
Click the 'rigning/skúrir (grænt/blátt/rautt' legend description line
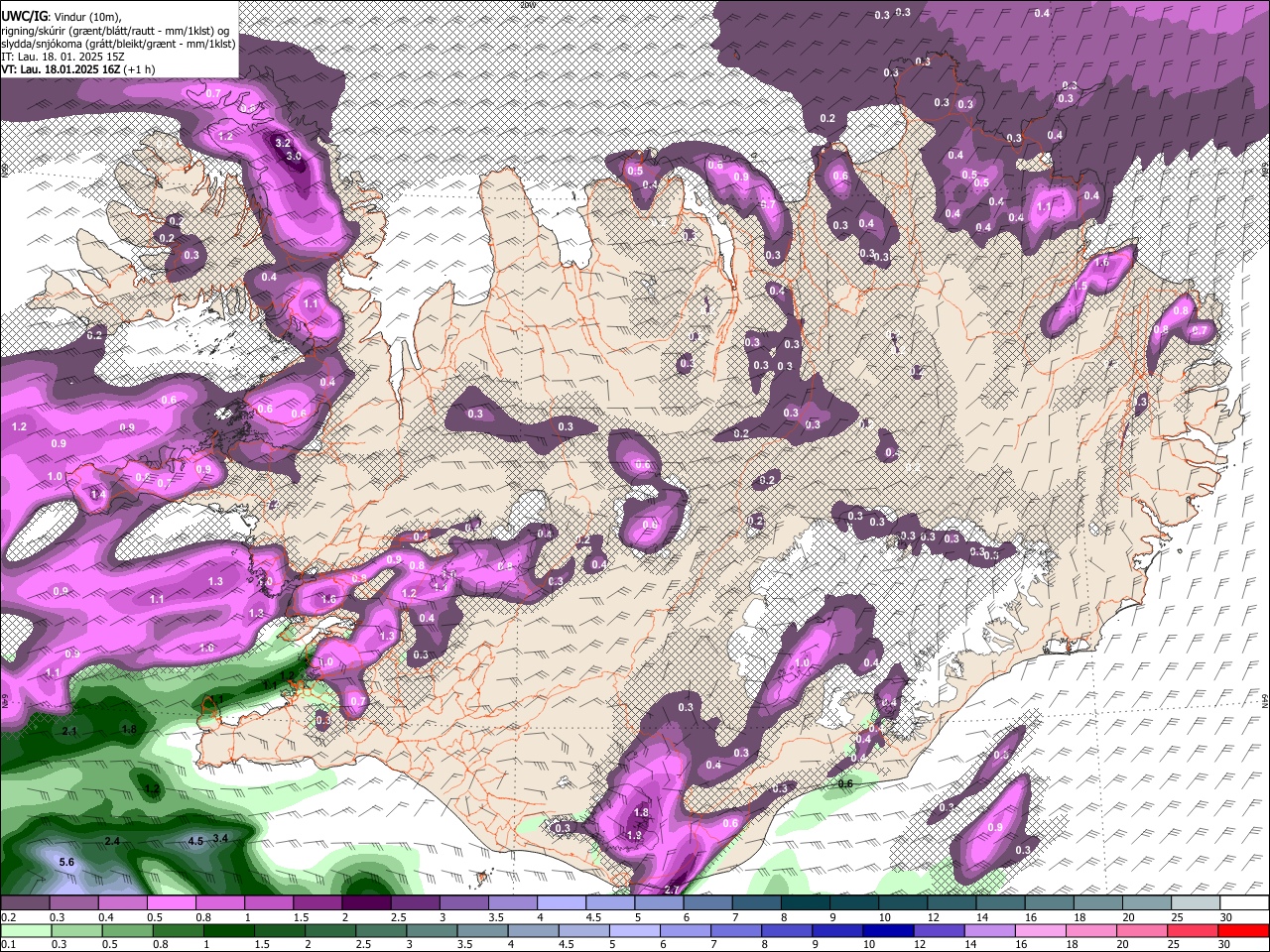click(x=115, y=31)
